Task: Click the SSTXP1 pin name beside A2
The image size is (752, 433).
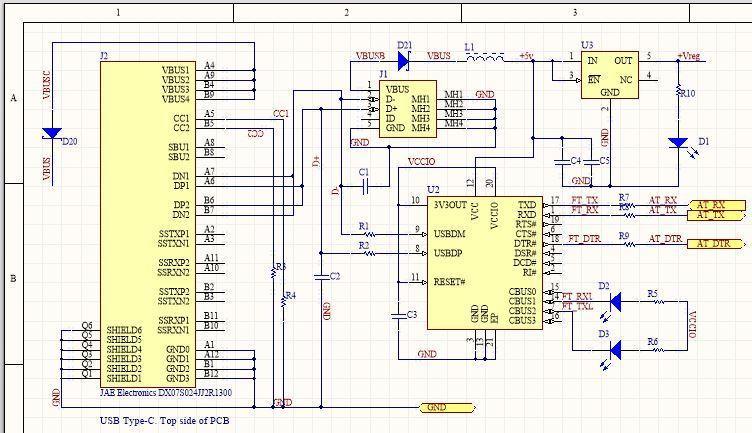Action: [x=174, y=234]
